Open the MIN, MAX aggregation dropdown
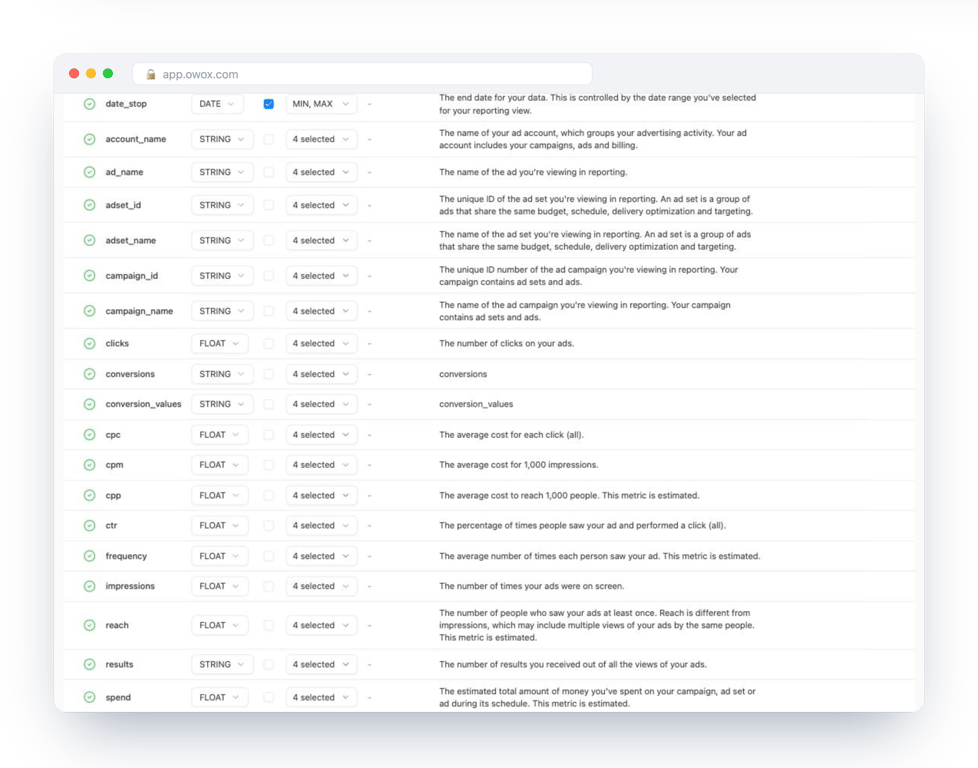Screen dimensions: 978x768 pos(321,104)
